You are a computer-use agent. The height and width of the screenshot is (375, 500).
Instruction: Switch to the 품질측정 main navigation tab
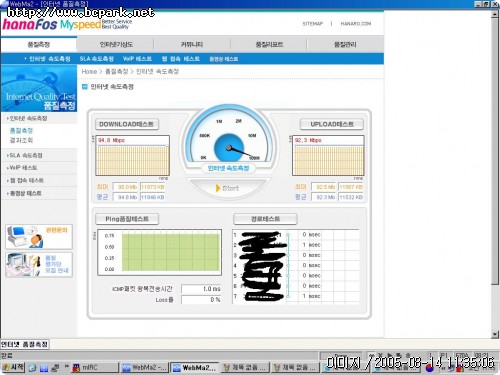click(39, 44)
